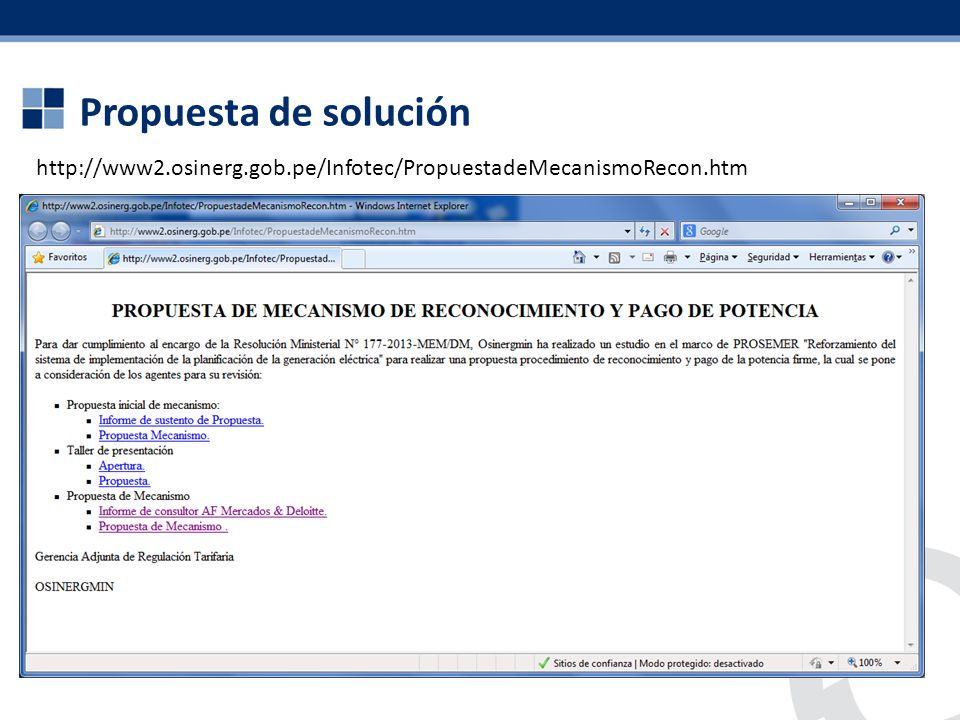Open Informe de sustento de Propuesta link

click(181, 421)
